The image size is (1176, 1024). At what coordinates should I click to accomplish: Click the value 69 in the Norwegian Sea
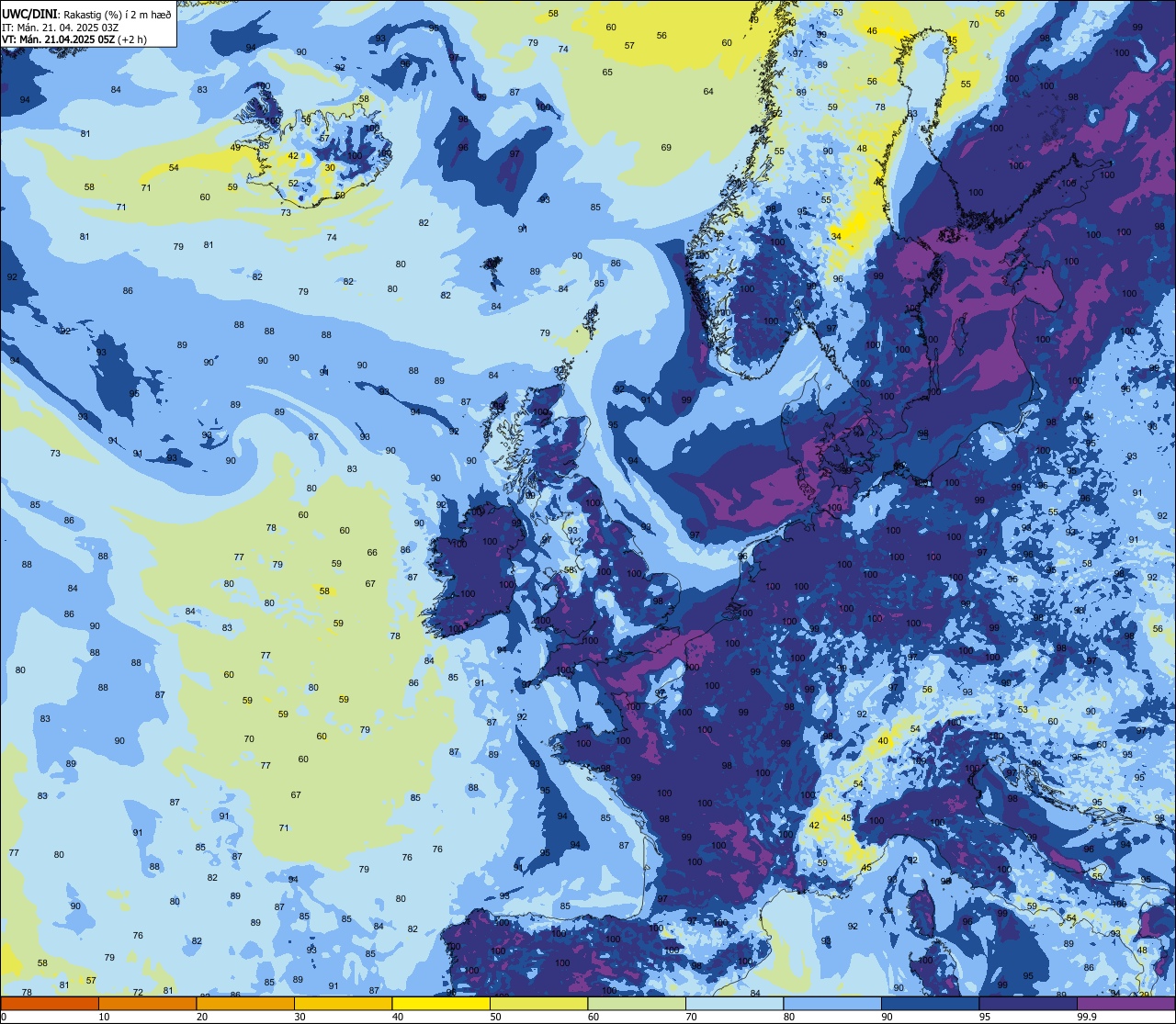click(x=666, y=147)
